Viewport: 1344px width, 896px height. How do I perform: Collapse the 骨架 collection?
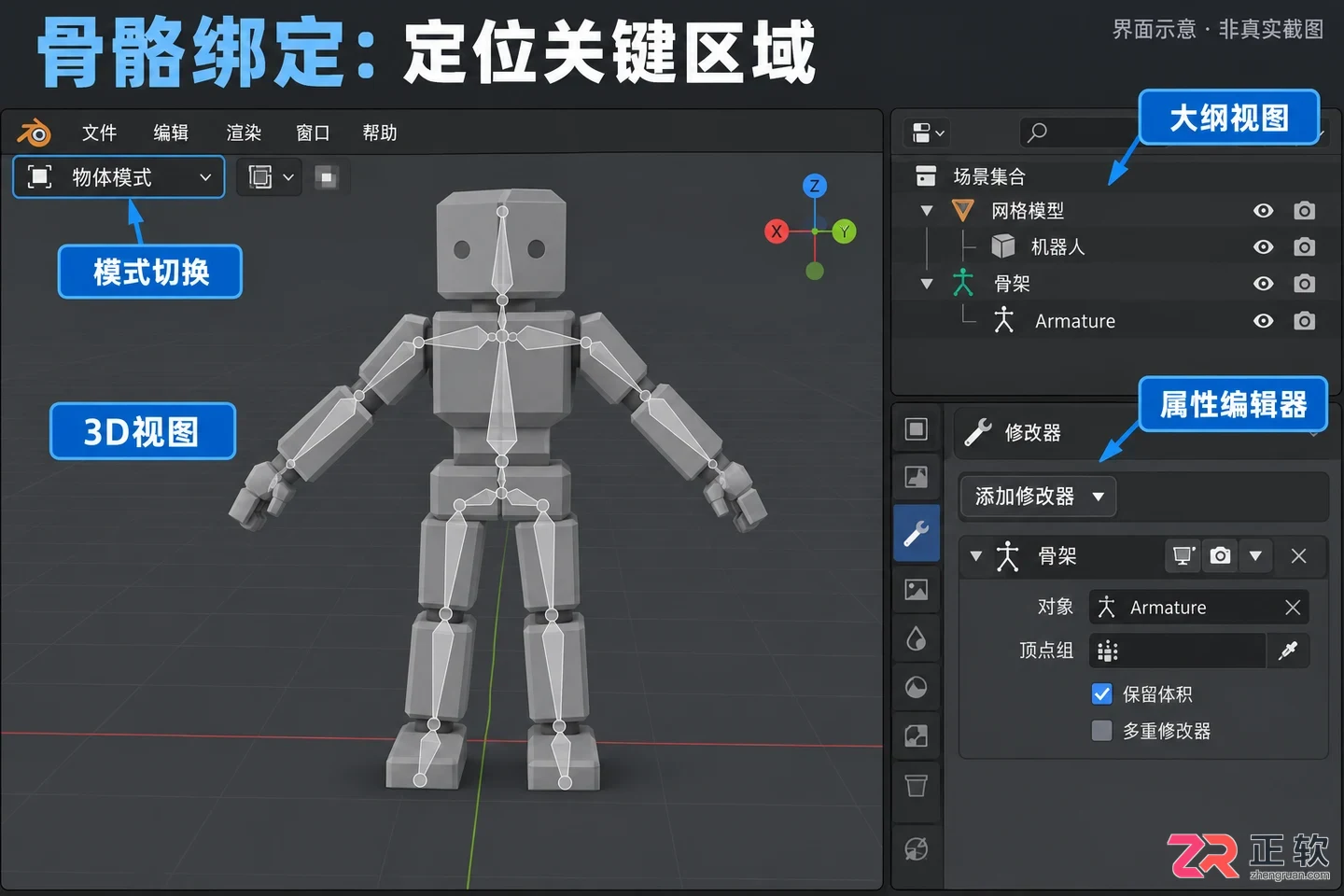(927, 284)
